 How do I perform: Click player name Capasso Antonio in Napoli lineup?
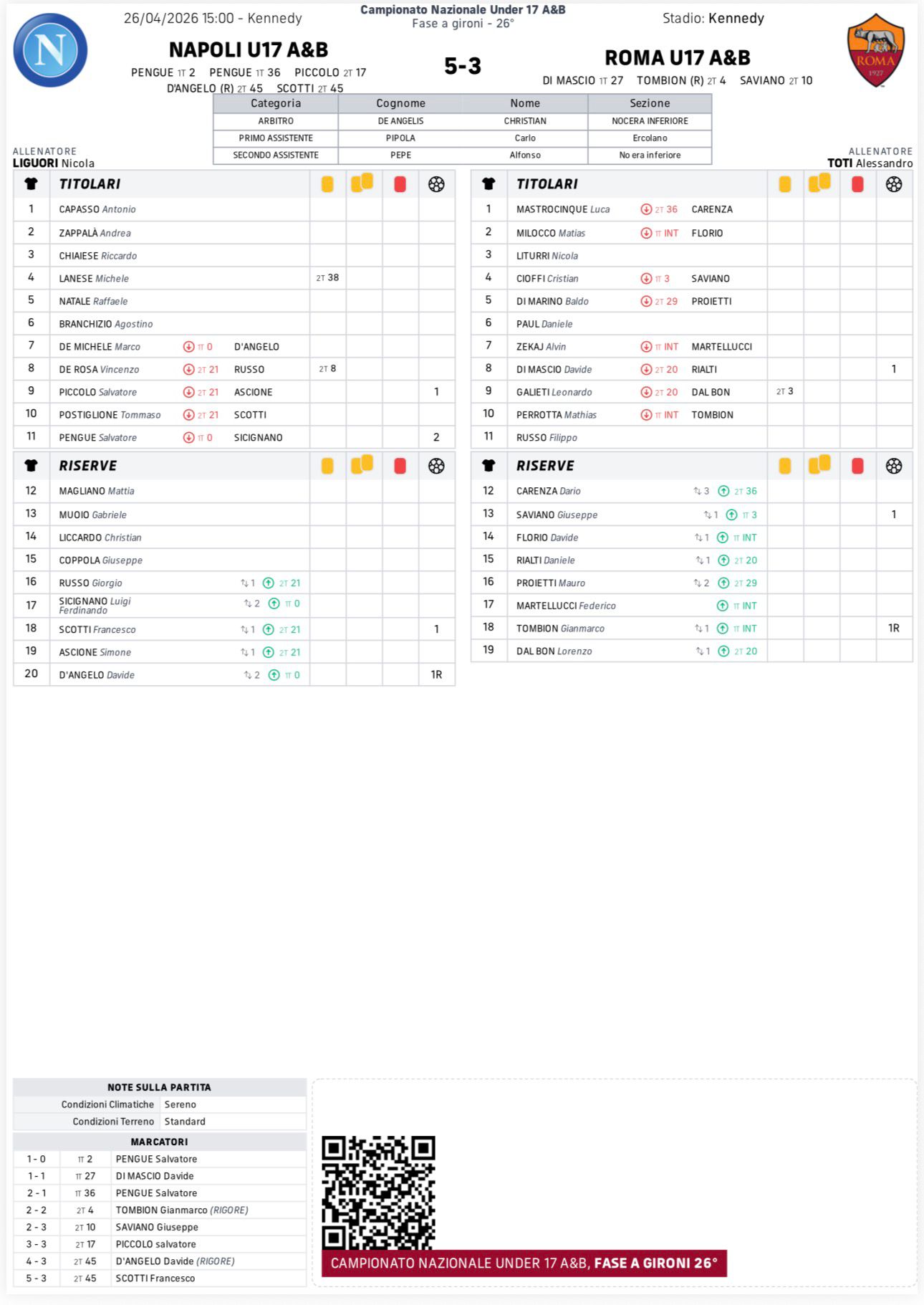97,209
